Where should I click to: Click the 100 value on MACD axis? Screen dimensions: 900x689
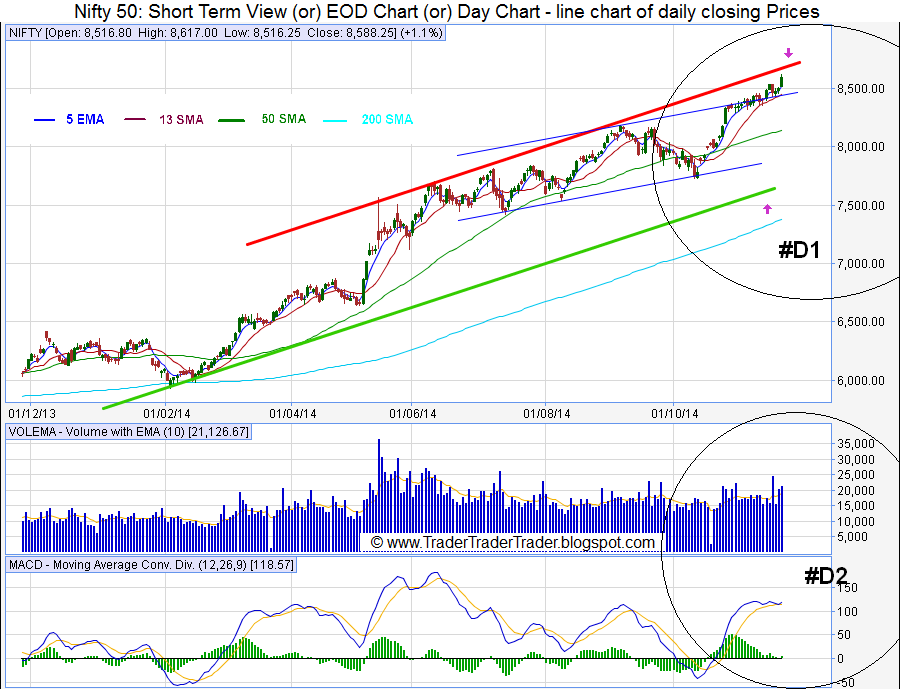847,611
